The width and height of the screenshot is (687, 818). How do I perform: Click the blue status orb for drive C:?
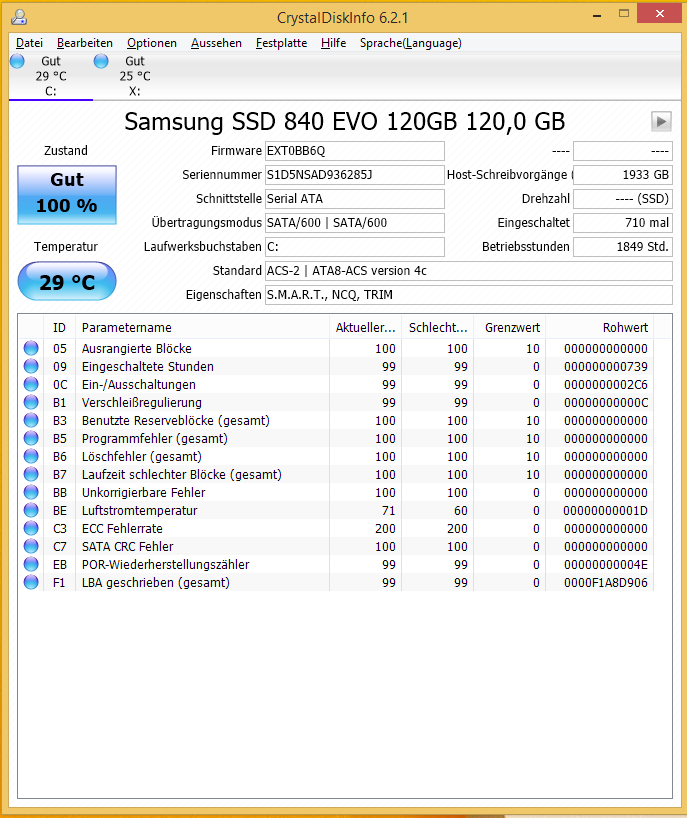point(17,61)
